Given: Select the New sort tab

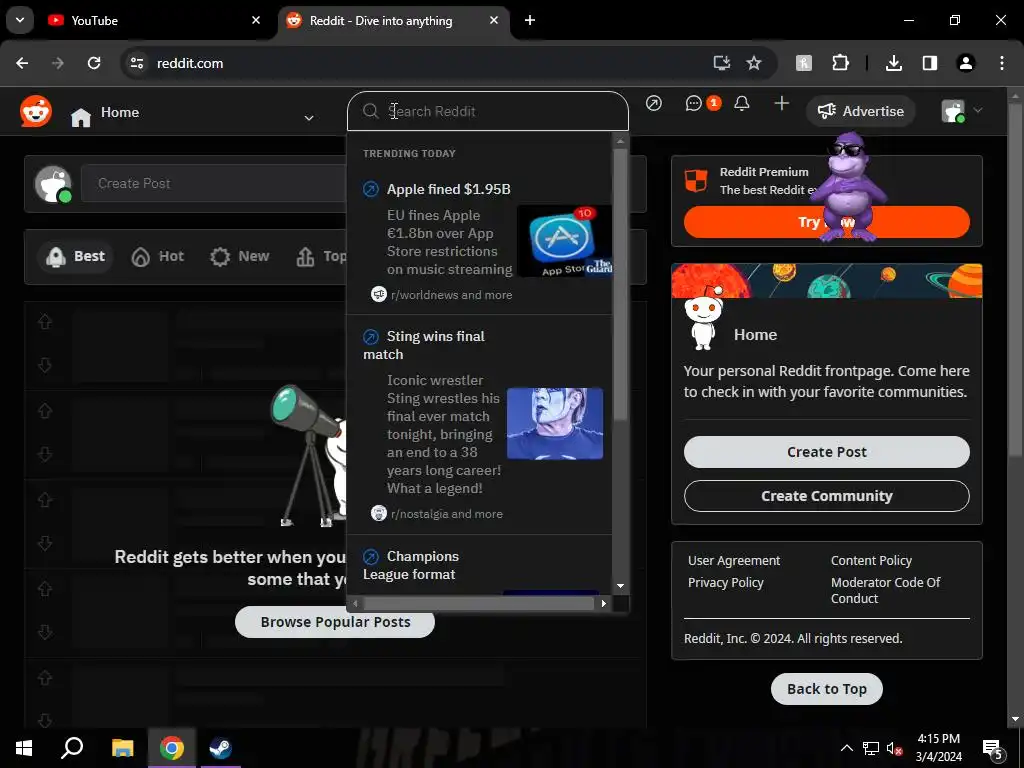Looking at the screenshot, I should pos(240,256).
